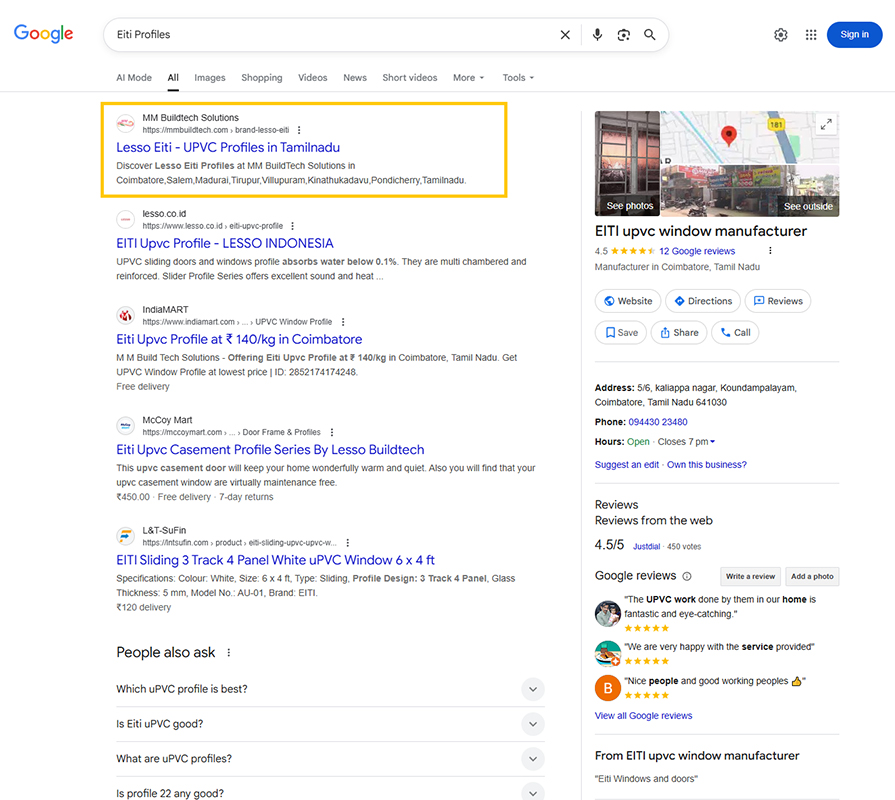Click the See photos thumbnail
The width and height of the screenshot is (895, 800).
[x=628, y=164]
